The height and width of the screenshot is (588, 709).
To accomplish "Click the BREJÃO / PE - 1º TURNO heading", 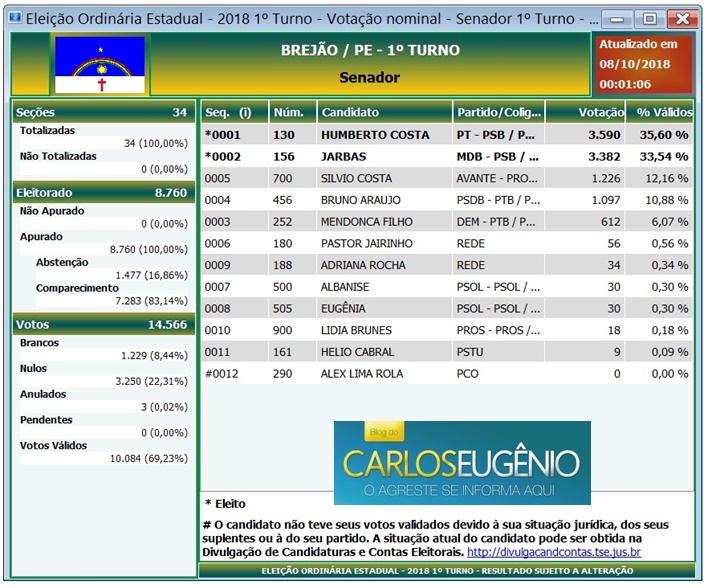I will click(370, 50).
